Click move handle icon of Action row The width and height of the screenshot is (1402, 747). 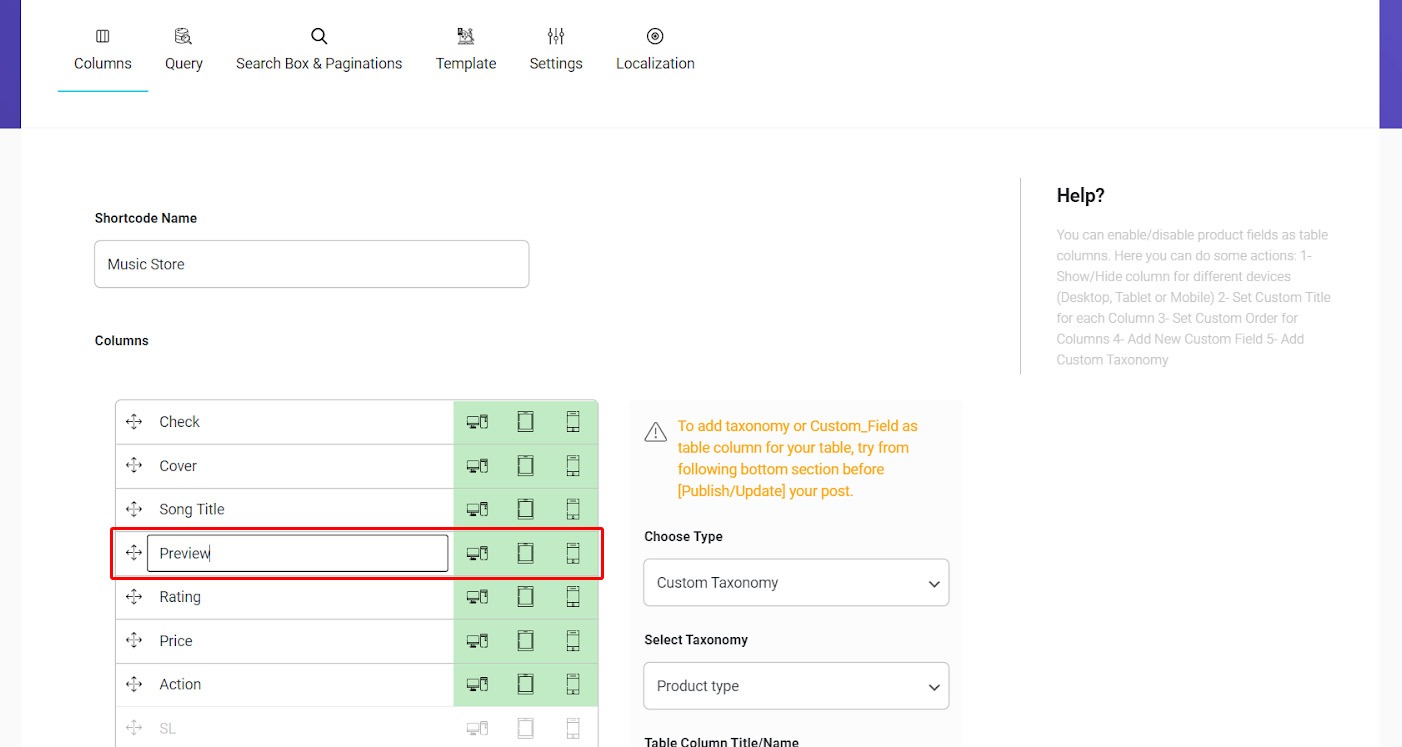tap(134, 684)
